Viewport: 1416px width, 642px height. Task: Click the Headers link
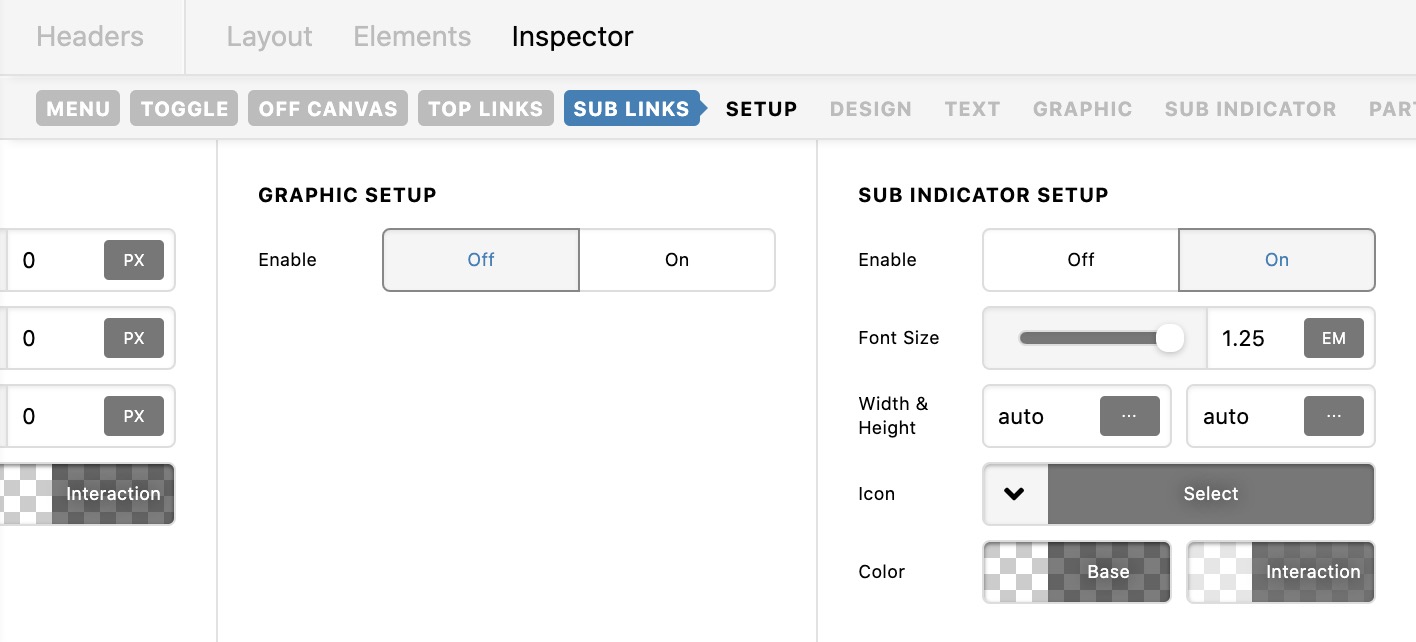(90, 37)
